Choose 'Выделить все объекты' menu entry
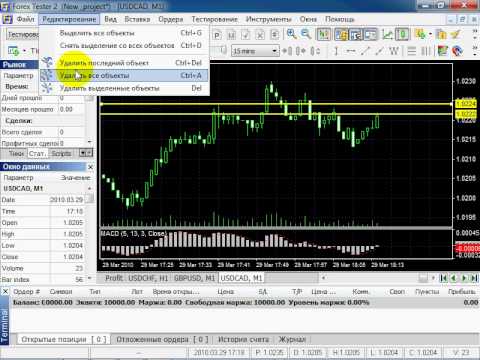This screenshot has width=480, height=360. click(125, 33)
